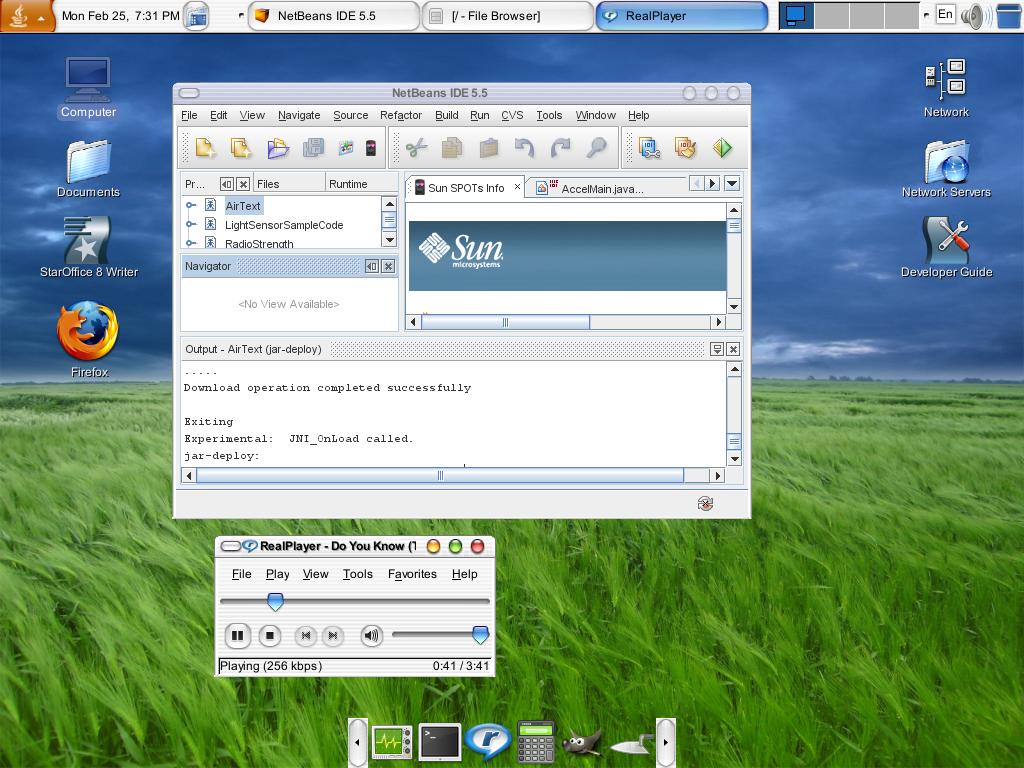This screenshot has height=768, width=1024.
Task: Collapse the Navigator panel with its minimize arrow
Action: click(372, 267)
